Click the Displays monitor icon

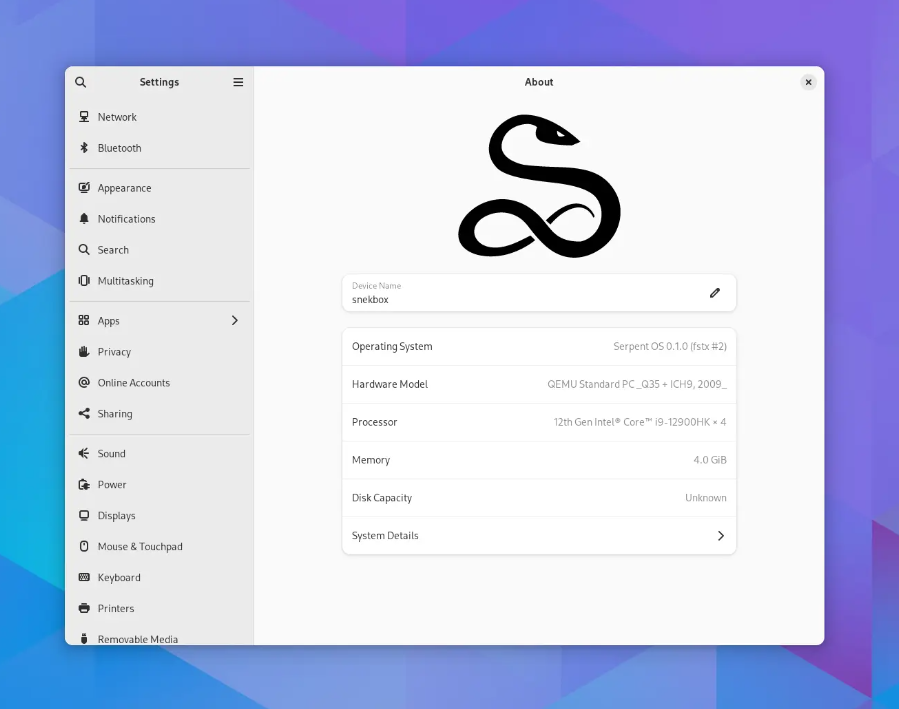84,515
